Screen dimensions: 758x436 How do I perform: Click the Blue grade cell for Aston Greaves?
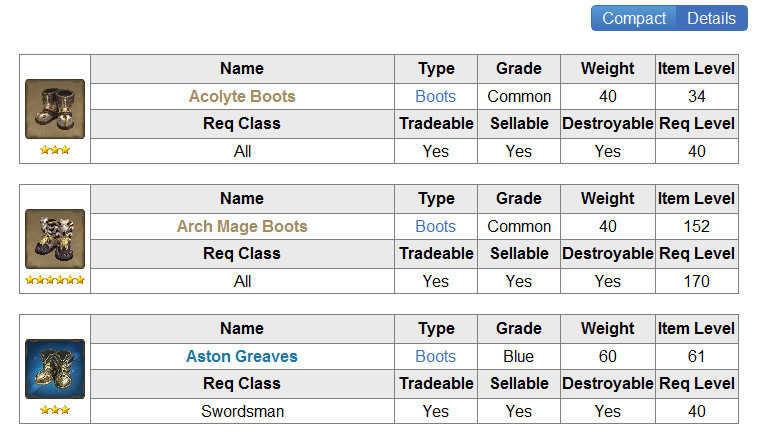pyautogui.click(x=519, y=357)
